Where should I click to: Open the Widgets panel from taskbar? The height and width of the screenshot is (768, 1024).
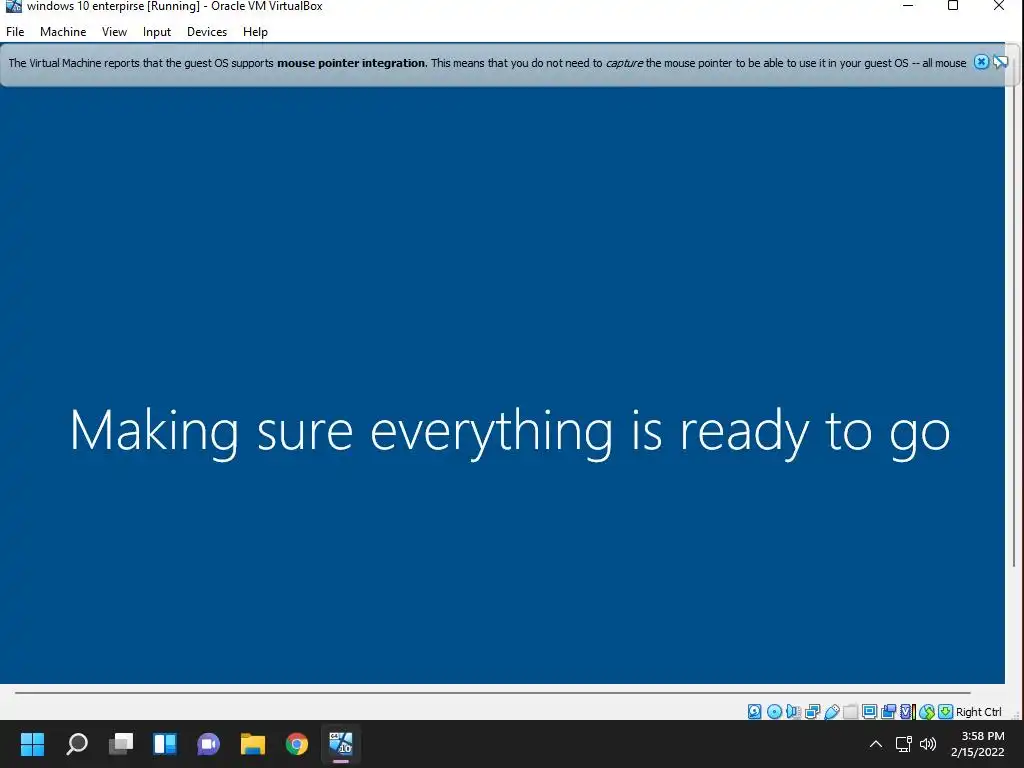pos(165,744)
